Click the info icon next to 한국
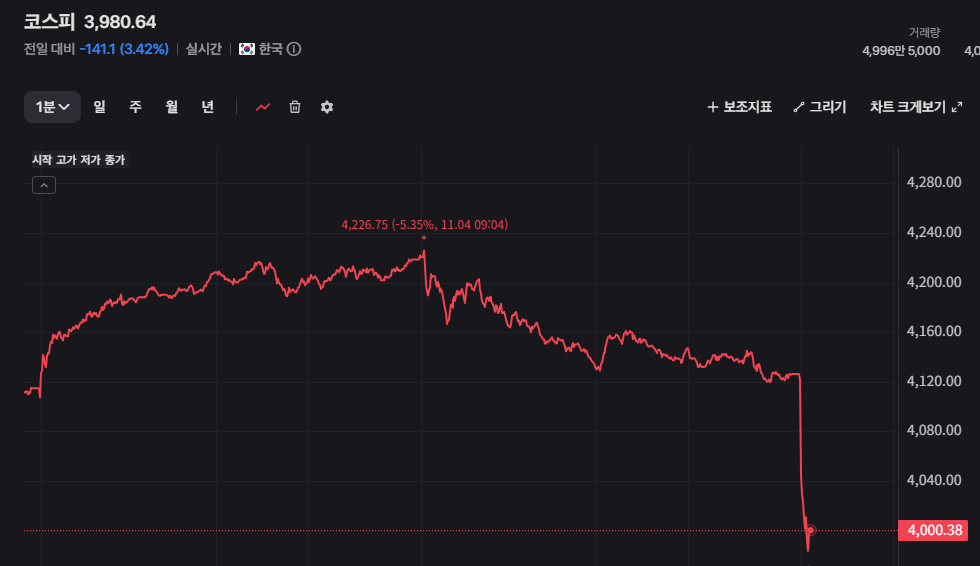 pos(294,49)
